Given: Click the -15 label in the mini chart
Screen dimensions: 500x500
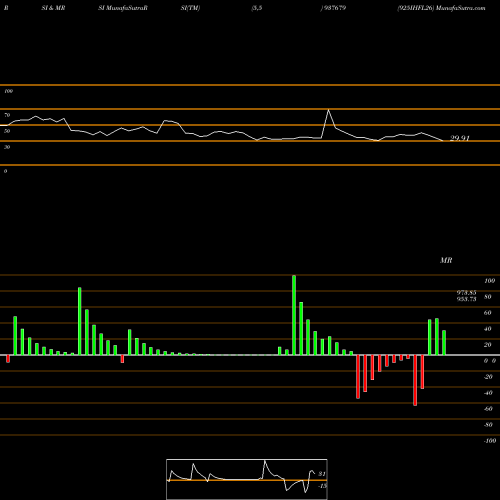Looking at the screenshot, I should (x=323, y=486).
